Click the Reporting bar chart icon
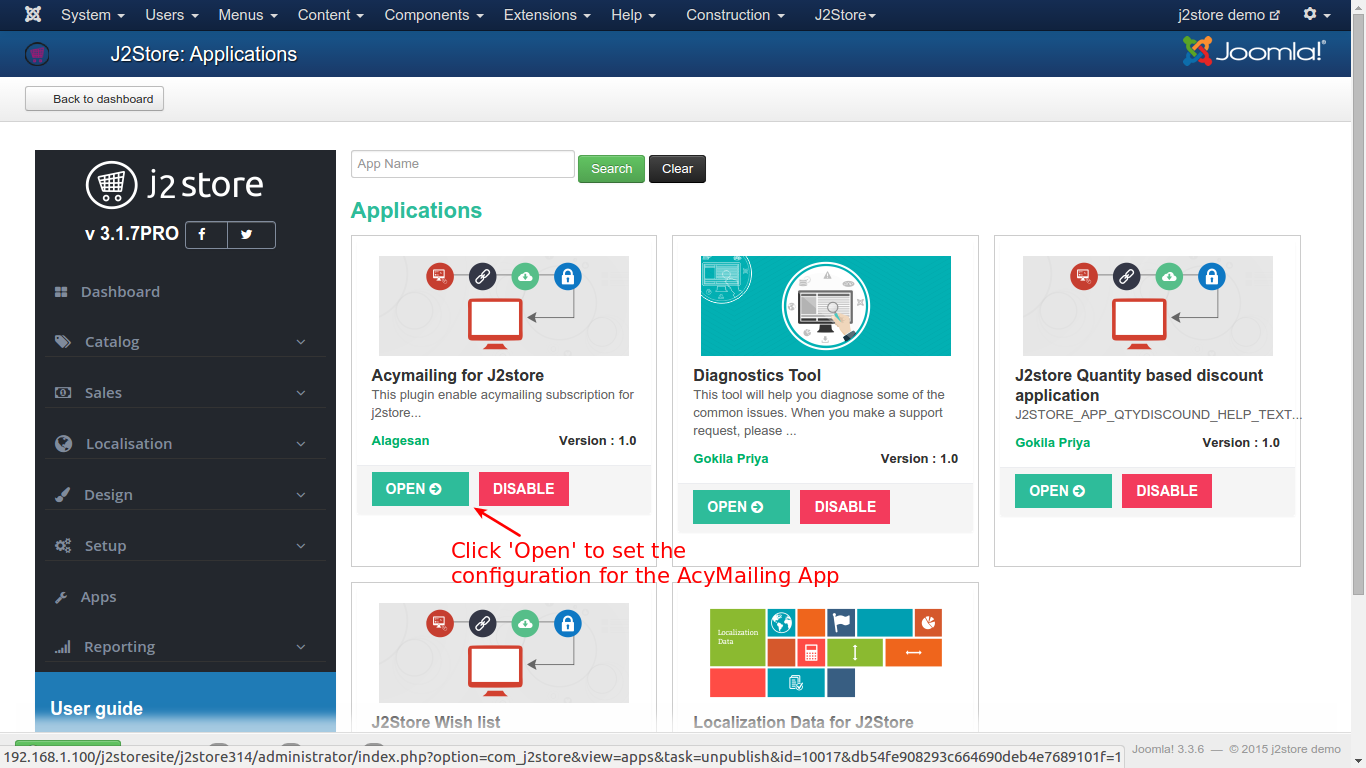1366x768 pixels. pyautogui.click(x=63, y=647)
